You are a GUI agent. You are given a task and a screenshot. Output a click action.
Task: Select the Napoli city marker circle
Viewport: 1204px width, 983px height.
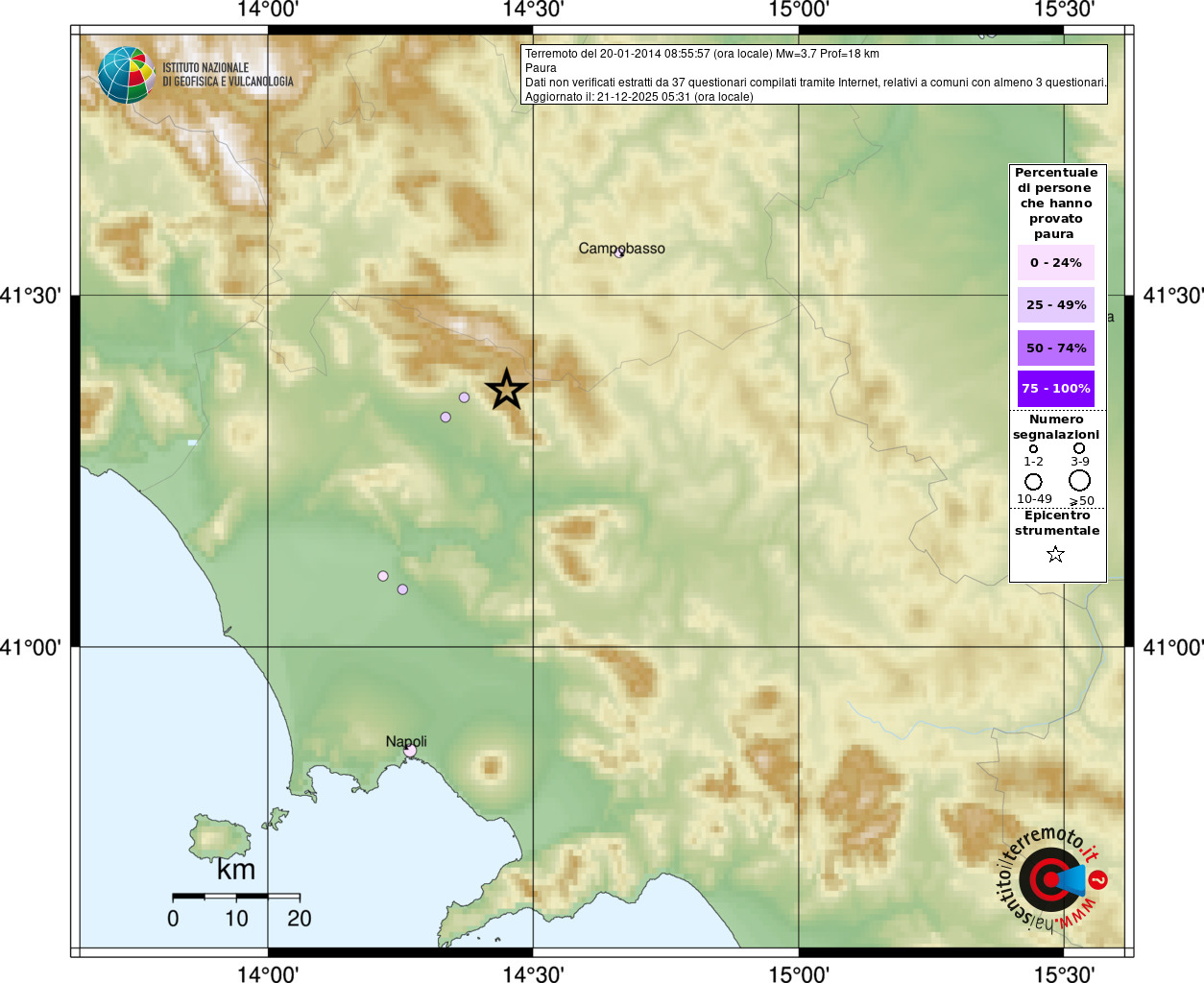(410, 751)
